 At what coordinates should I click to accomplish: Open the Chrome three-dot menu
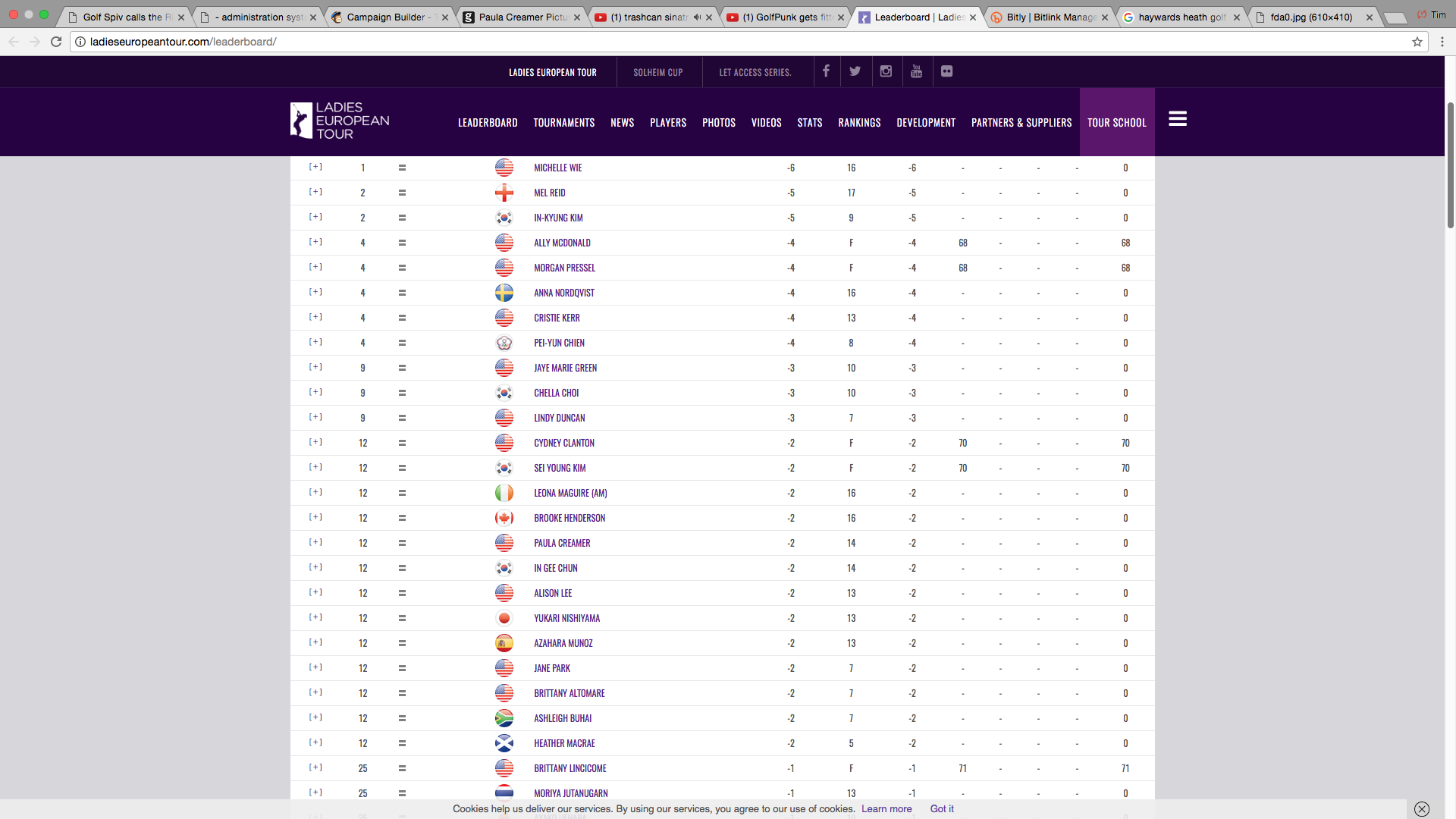pos(1442,42)
